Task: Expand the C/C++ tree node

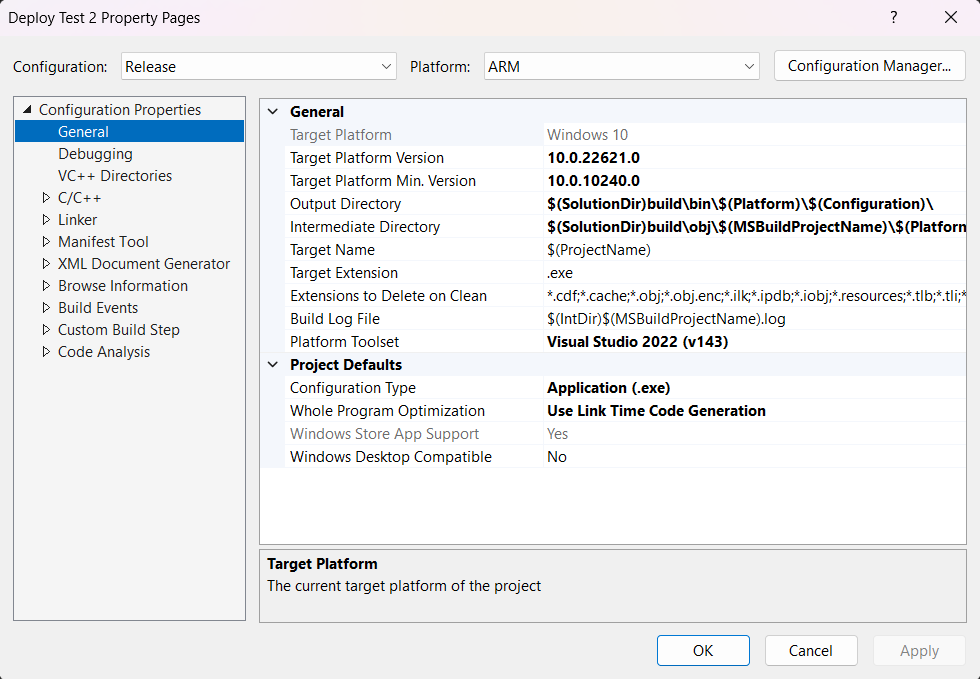Action: [x=46, y=198]
